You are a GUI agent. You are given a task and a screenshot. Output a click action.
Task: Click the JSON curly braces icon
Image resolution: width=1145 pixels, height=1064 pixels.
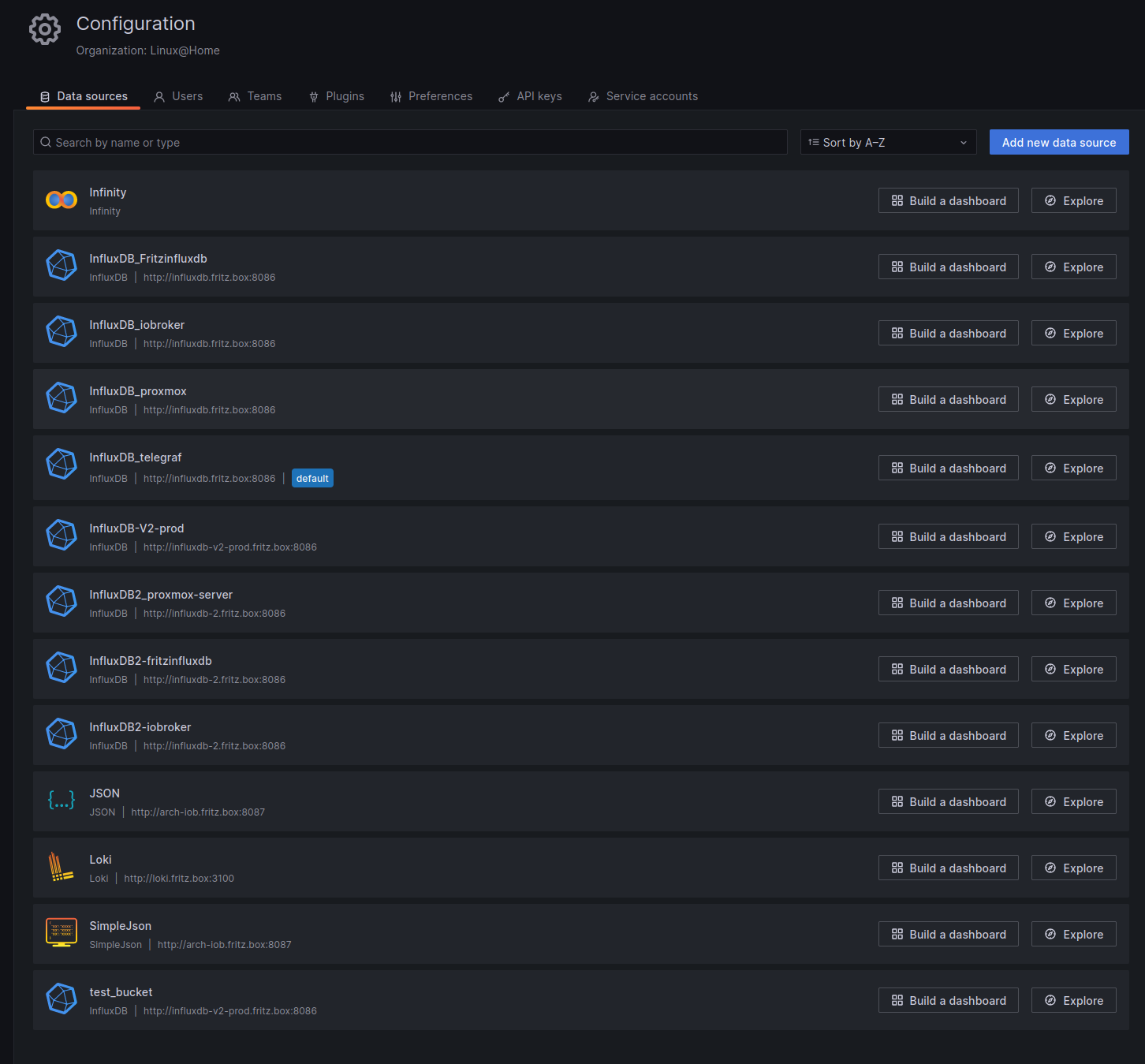coord(62,801)
